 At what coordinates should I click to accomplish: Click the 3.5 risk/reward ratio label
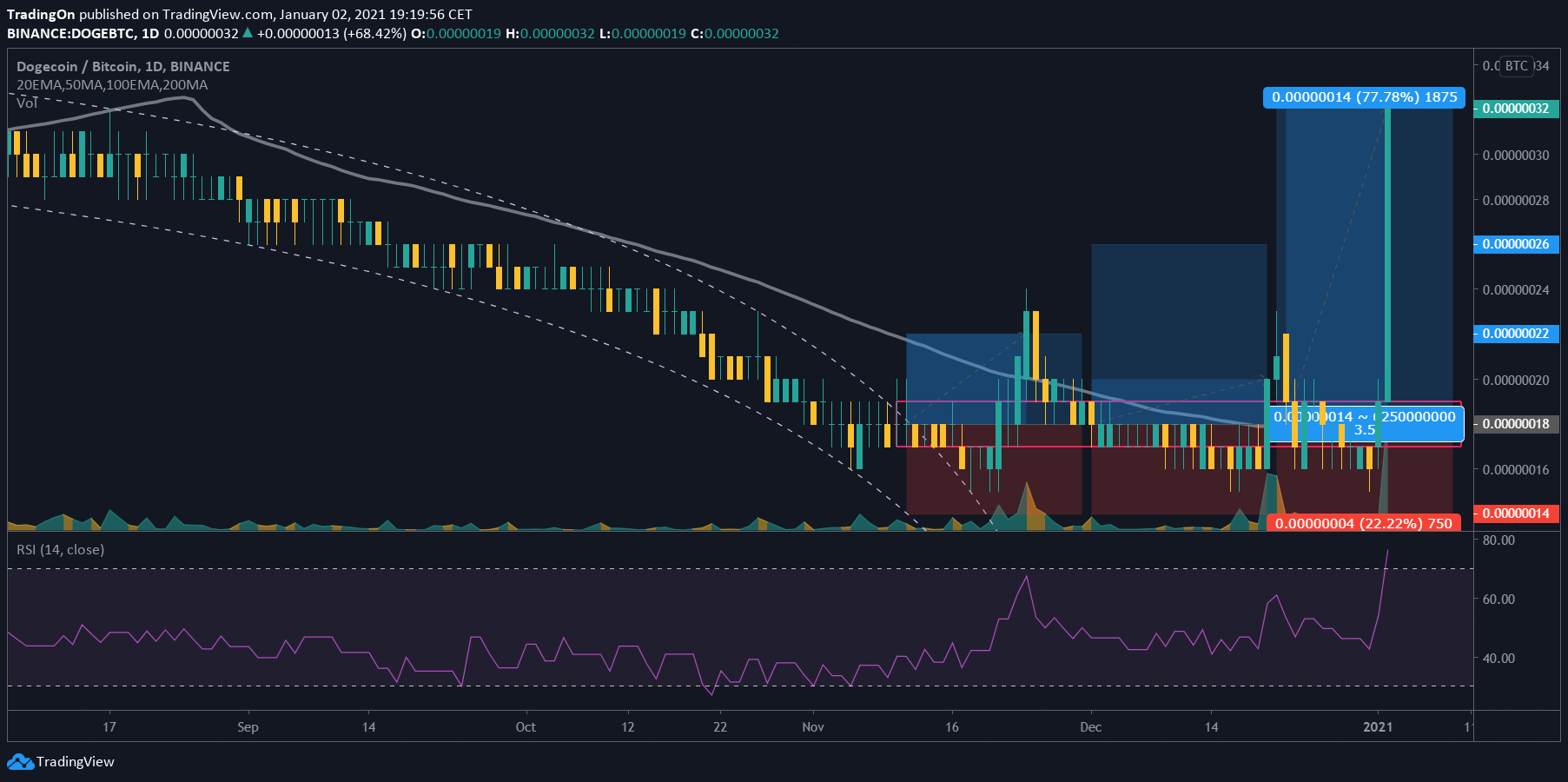[1365, 430]
